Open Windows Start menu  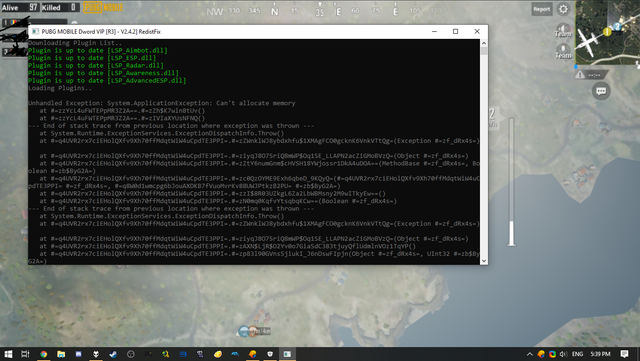click(8, 354)
